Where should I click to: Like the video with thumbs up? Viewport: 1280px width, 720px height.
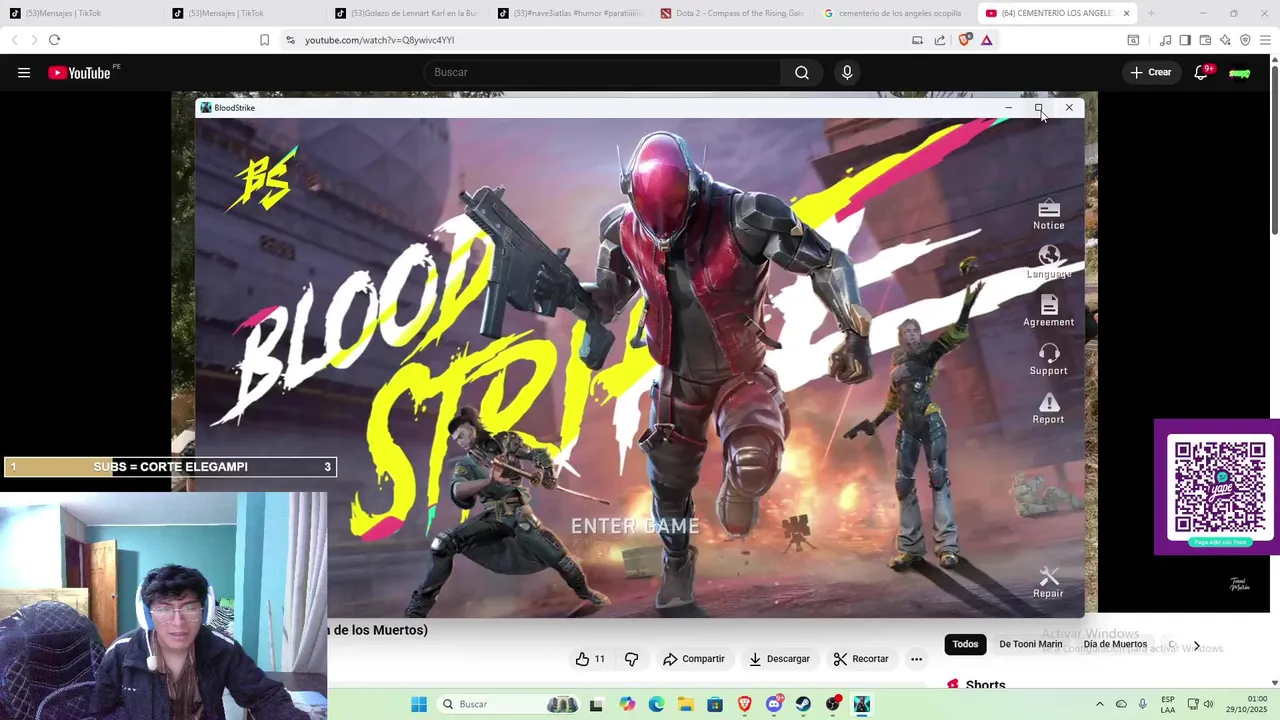(590, 659)
